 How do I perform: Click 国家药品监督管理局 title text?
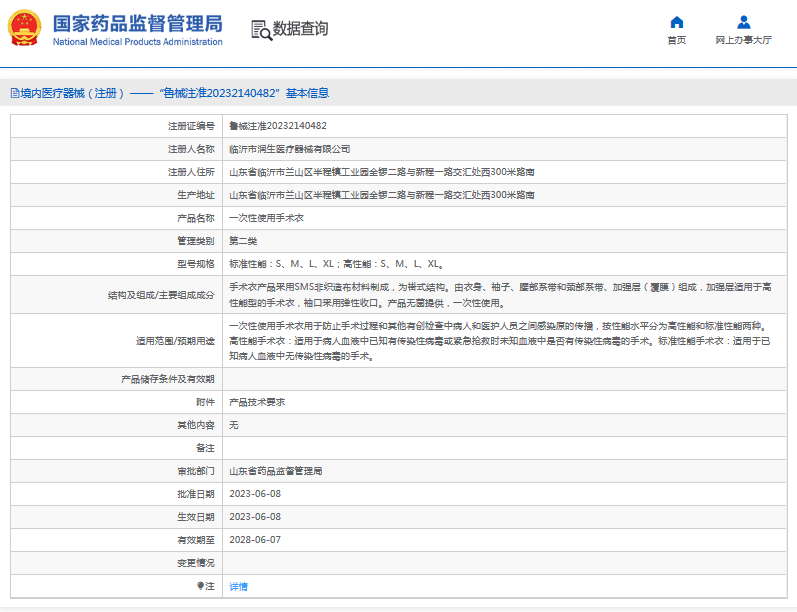click(138, 24)
